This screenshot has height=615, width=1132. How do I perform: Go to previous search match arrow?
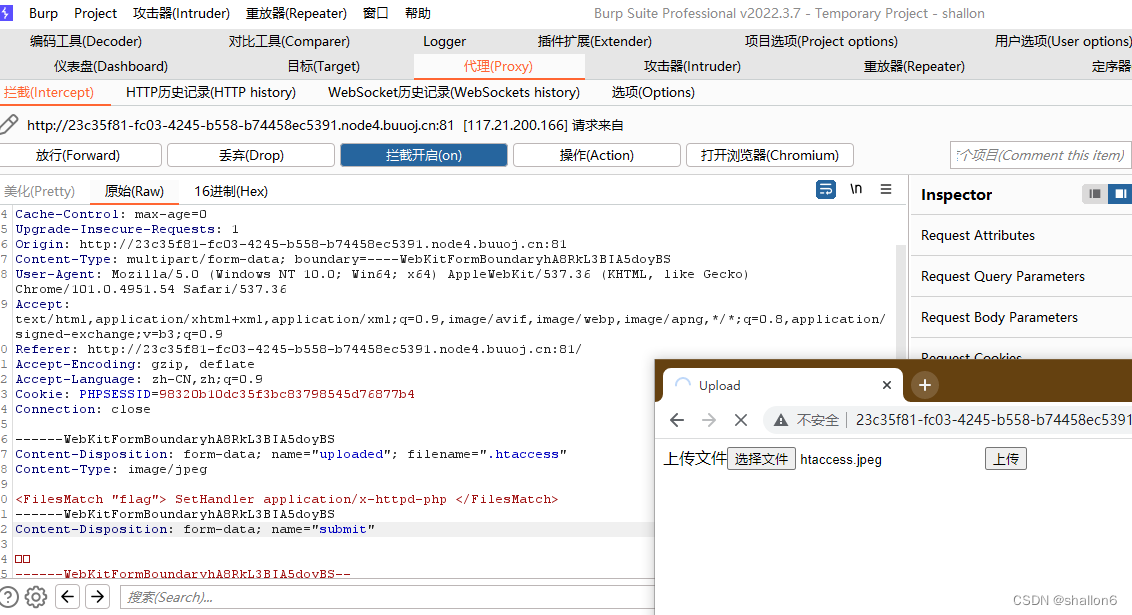click(x=67, y=596)
